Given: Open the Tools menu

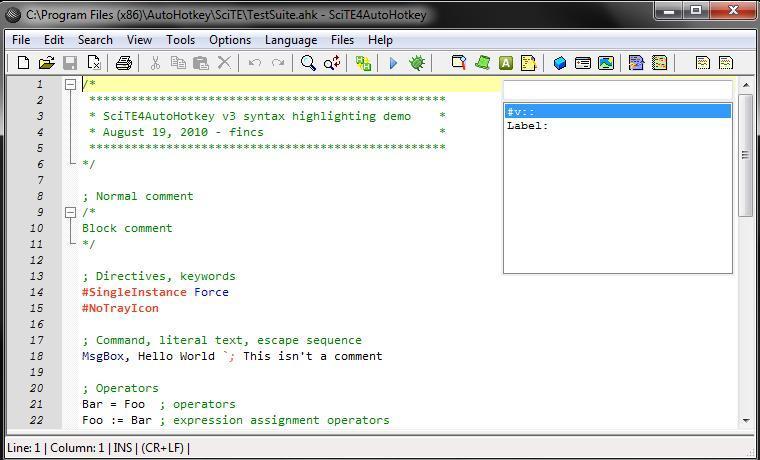Looking at the screenshot, I should tap(180, 40).
